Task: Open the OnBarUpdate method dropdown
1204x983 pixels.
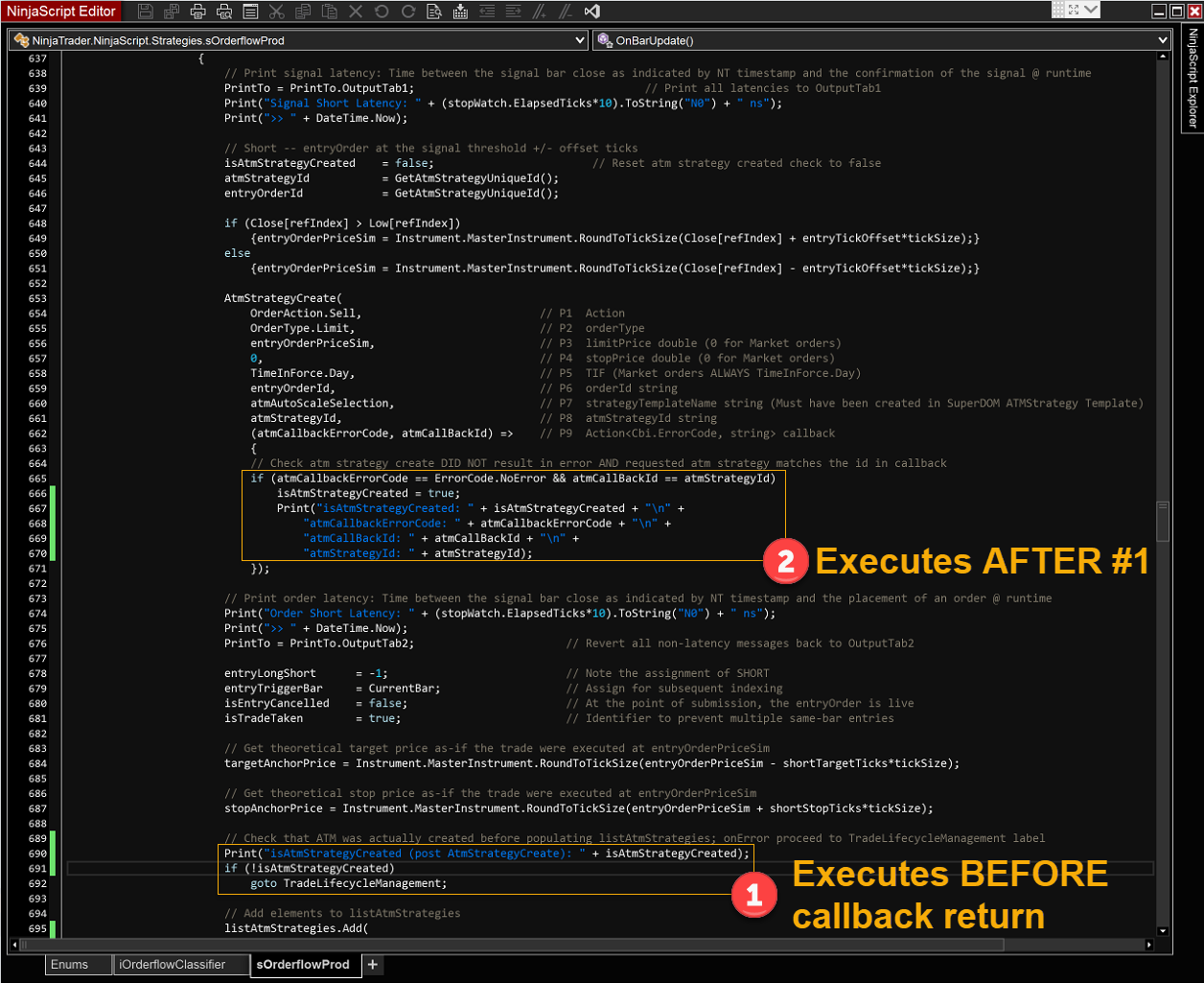Action: point(1163,40)
